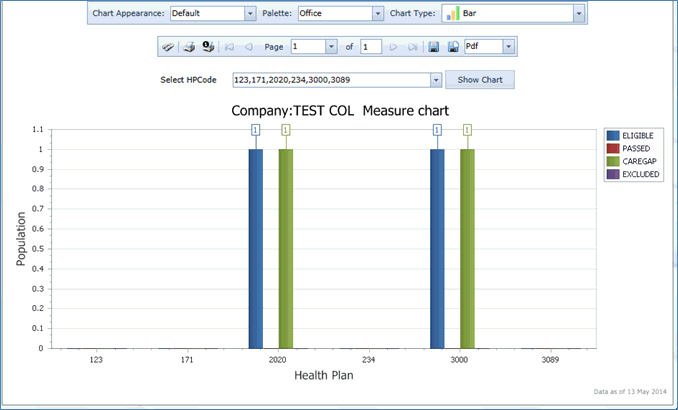This screenshot has height=410, width=678.
Task: Go to the first page arrow
Action: [230, 46]
